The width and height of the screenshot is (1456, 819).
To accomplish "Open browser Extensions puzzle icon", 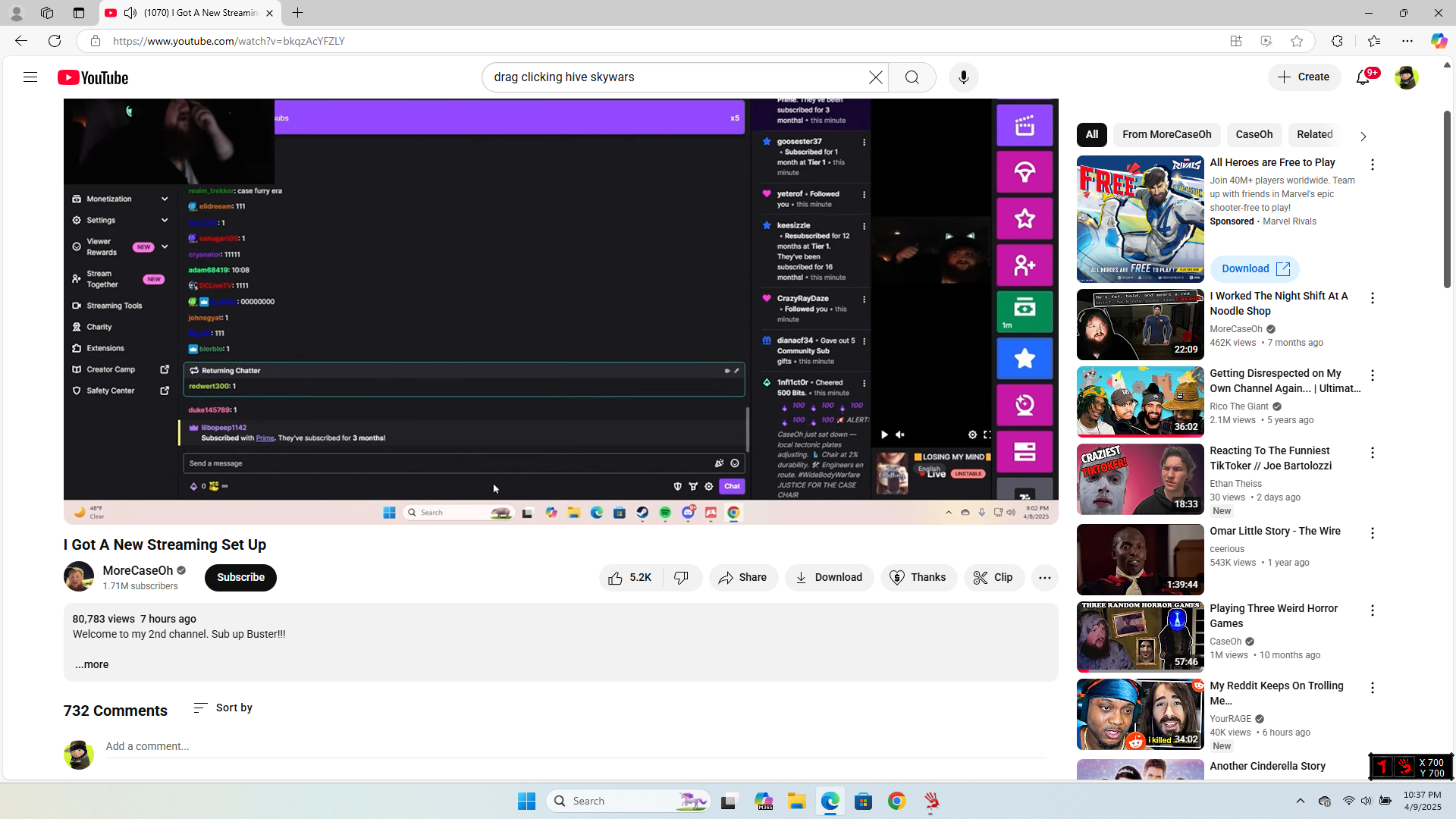I will pos(1337,41).
